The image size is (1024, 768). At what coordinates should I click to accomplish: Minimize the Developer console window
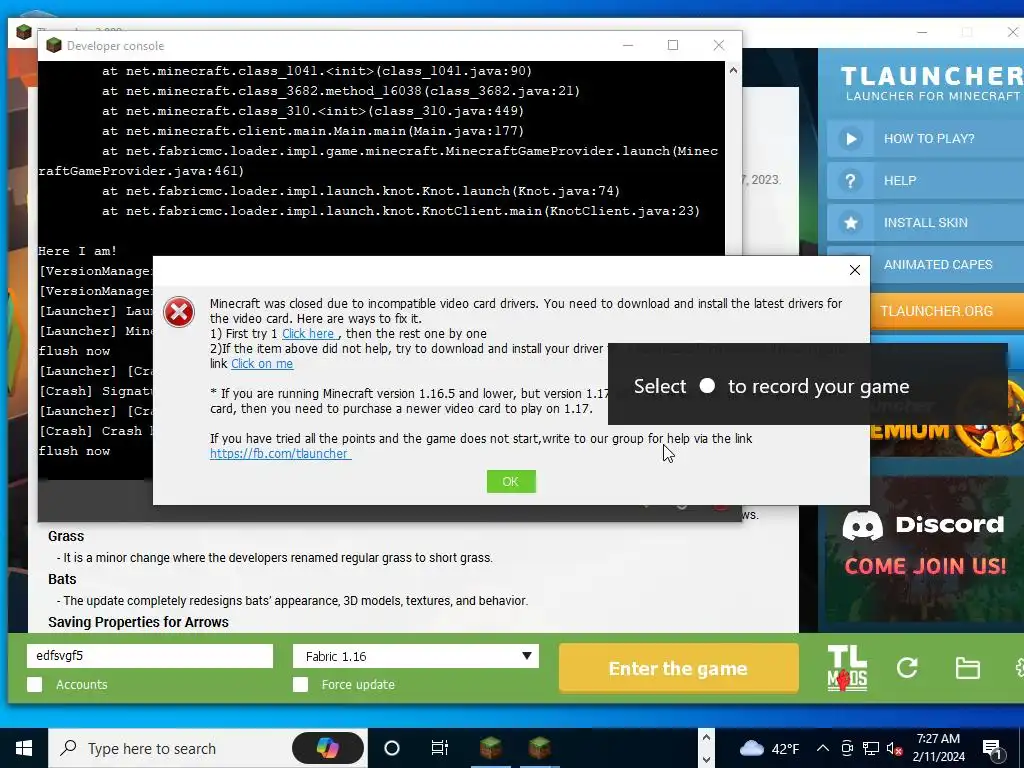[628, 45]
